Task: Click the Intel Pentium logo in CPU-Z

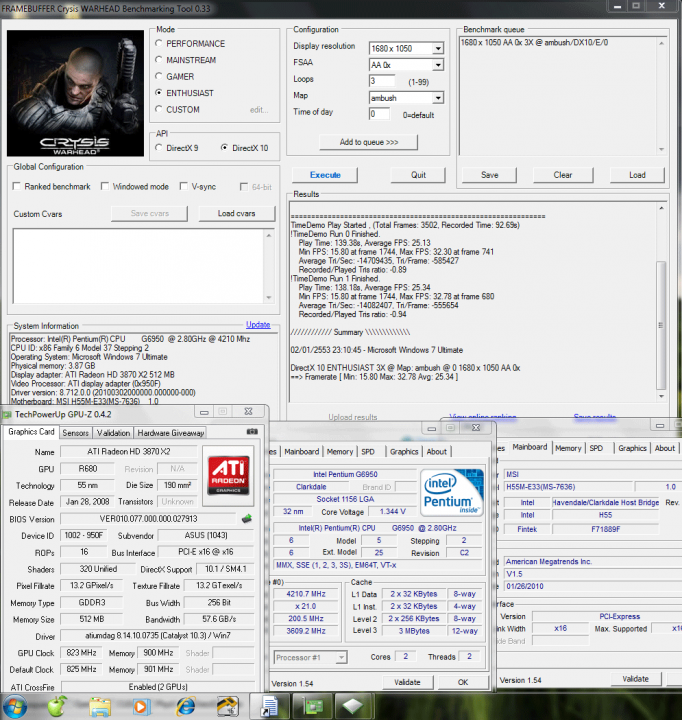Action: coord(451,493)
